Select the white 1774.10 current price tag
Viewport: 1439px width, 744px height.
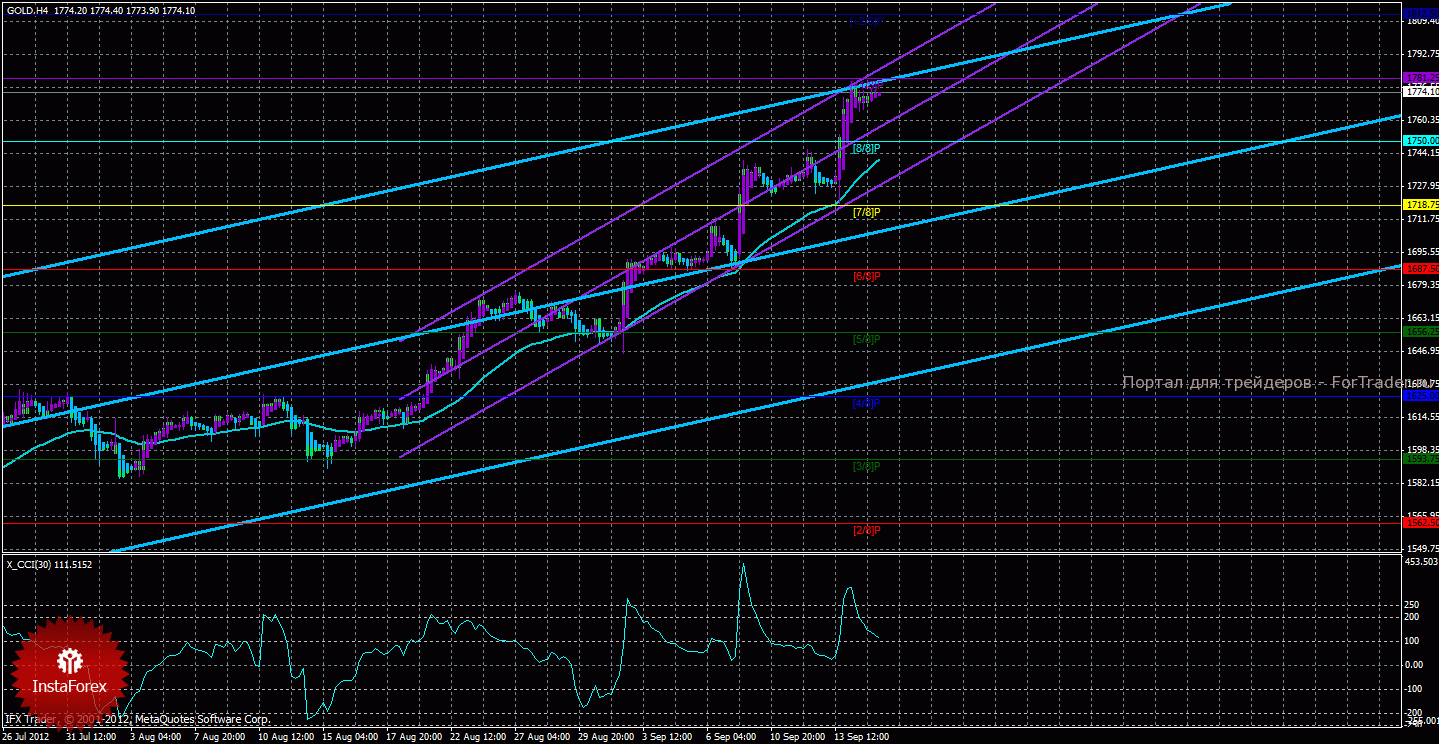point(1421,91)
